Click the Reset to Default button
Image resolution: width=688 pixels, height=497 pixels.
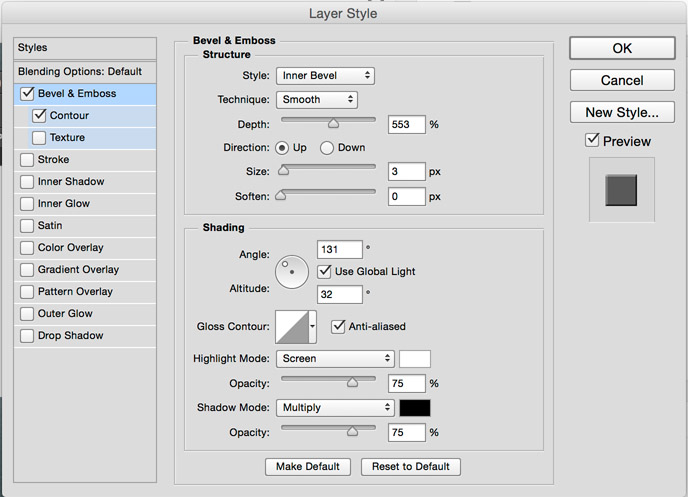point(411,467)
